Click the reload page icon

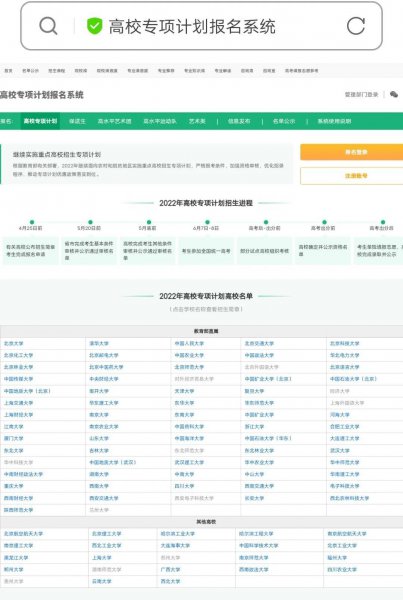356,26
